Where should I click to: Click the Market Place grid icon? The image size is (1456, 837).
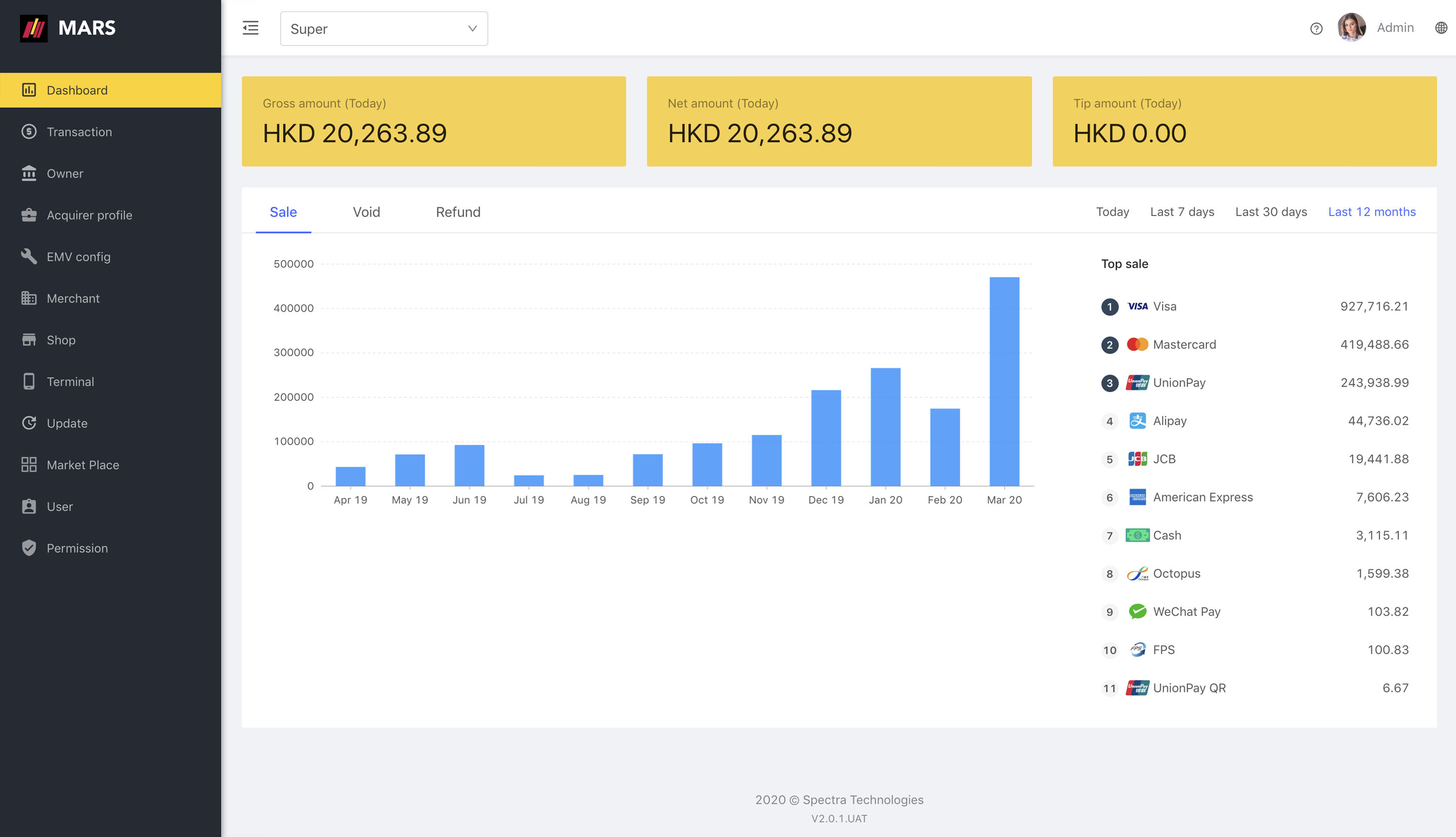(29, 464)
